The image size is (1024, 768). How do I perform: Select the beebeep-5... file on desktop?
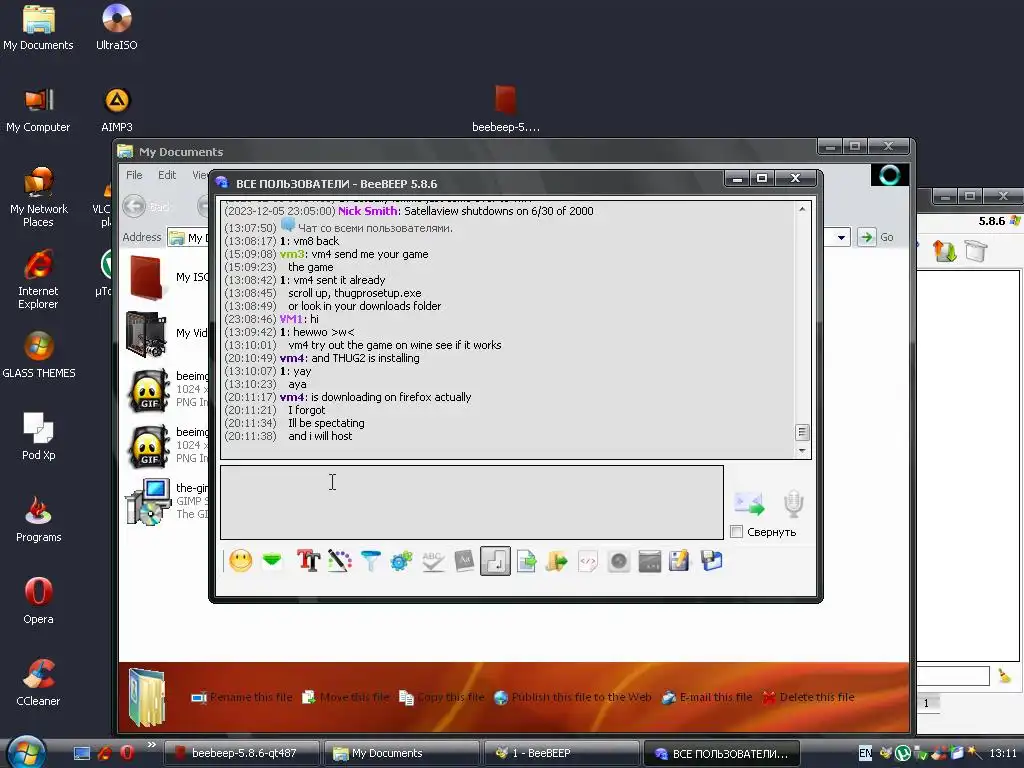[505, 109]
